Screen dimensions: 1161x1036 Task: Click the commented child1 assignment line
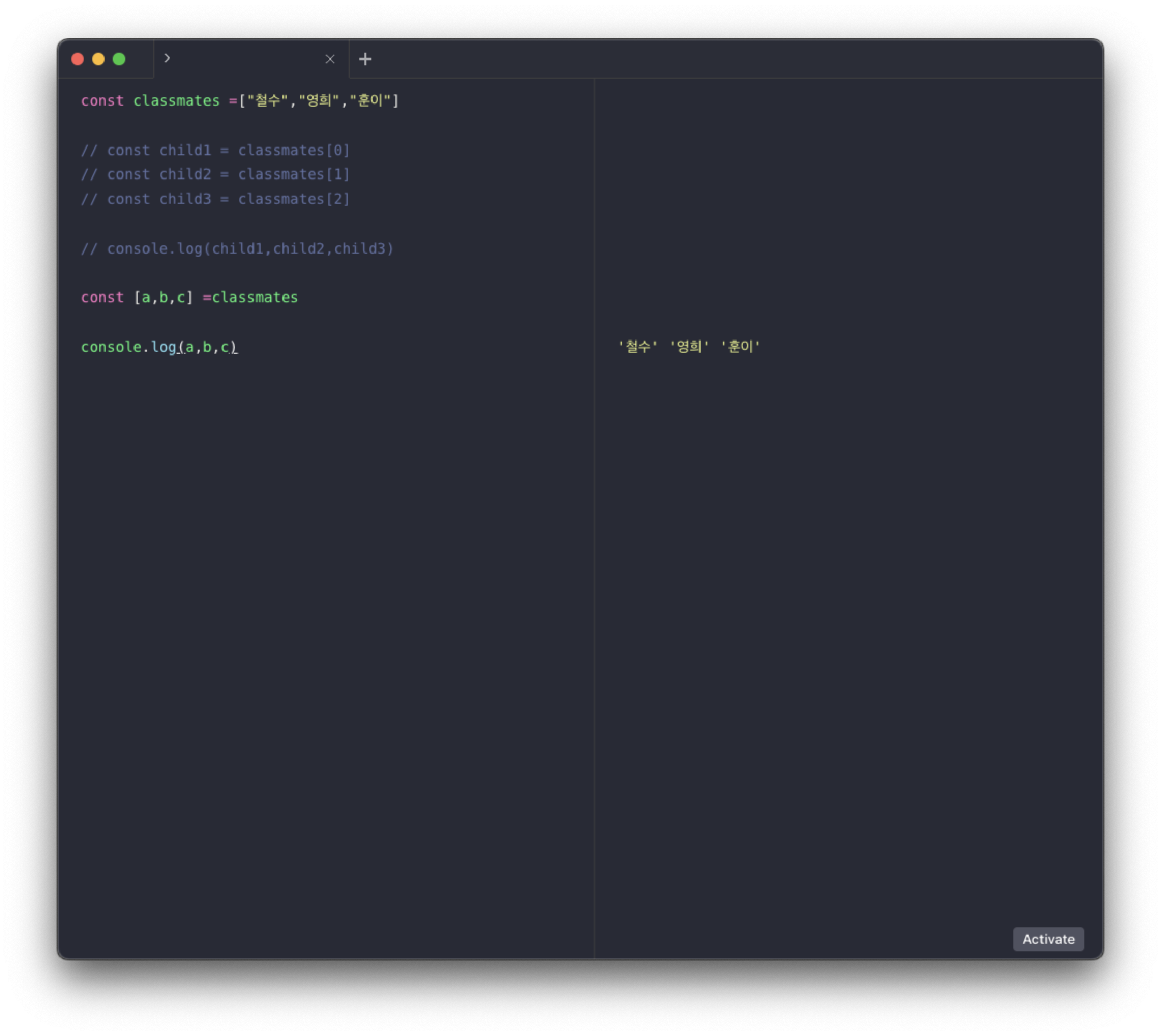tap(215, 150)
